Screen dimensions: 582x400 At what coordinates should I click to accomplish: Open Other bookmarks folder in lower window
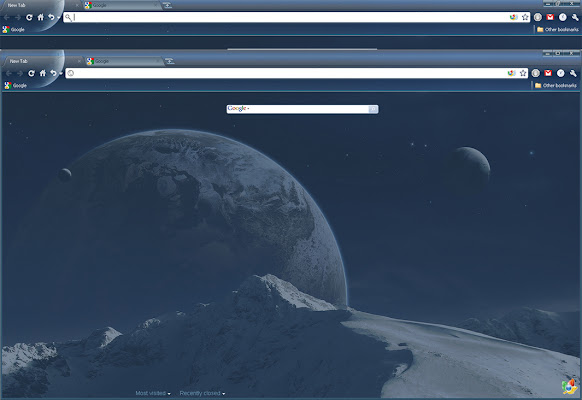(x=556, y=85)
